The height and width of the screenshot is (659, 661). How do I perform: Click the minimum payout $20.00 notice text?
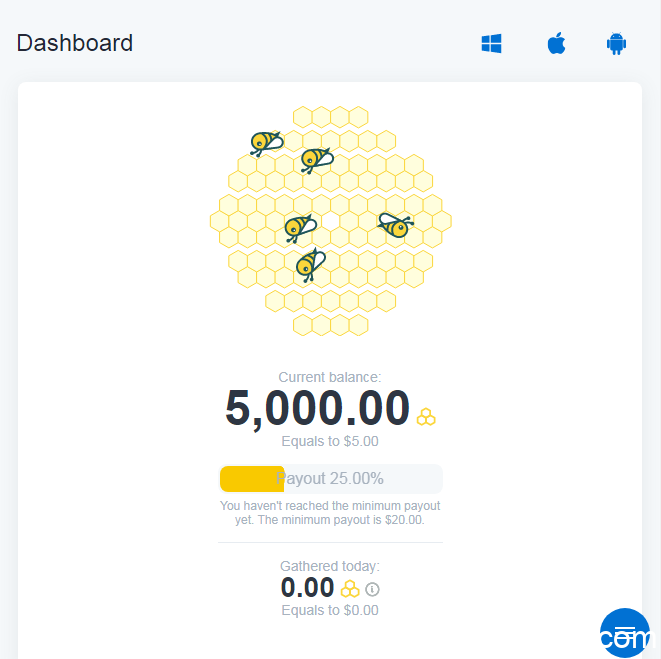tap(330, 513)
